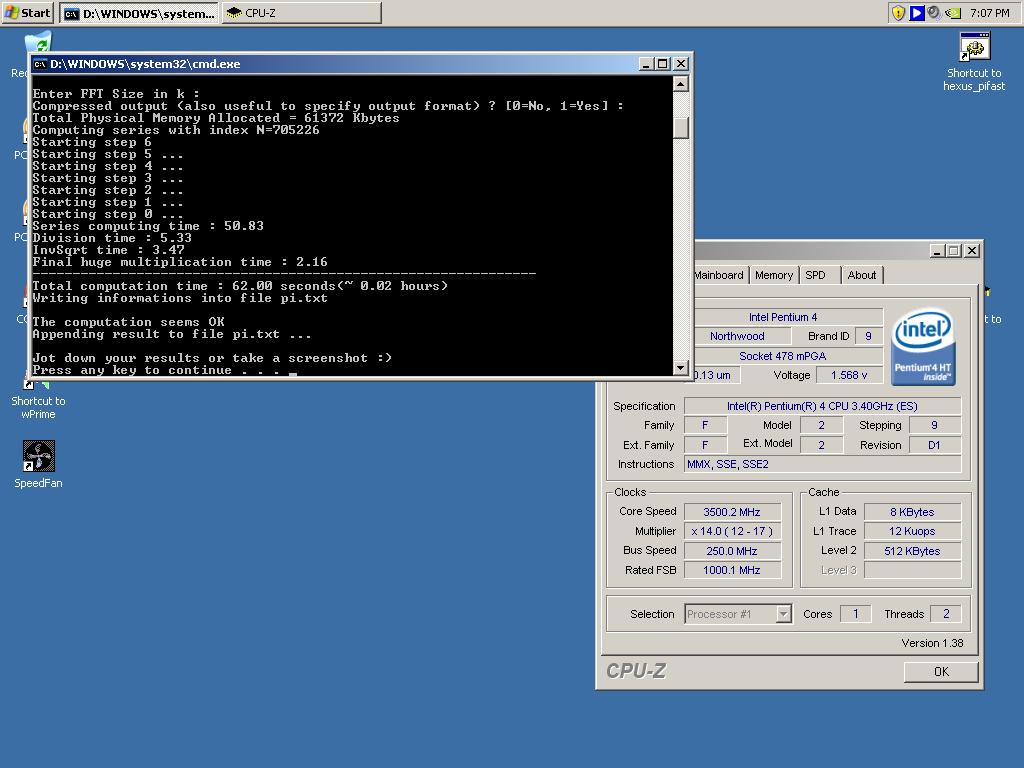Viewport: 1024px width, 768px height.
Task: Click the cmd.exe window system menu icon
Action: [40, 64]
